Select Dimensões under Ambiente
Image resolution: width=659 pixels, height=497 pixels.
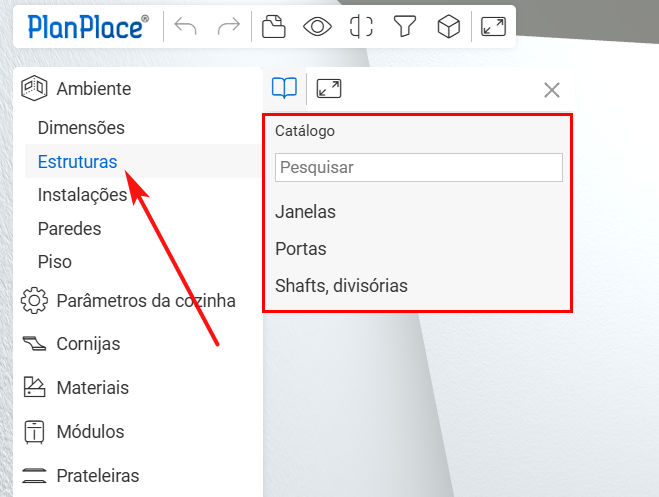tap(81, 128)
